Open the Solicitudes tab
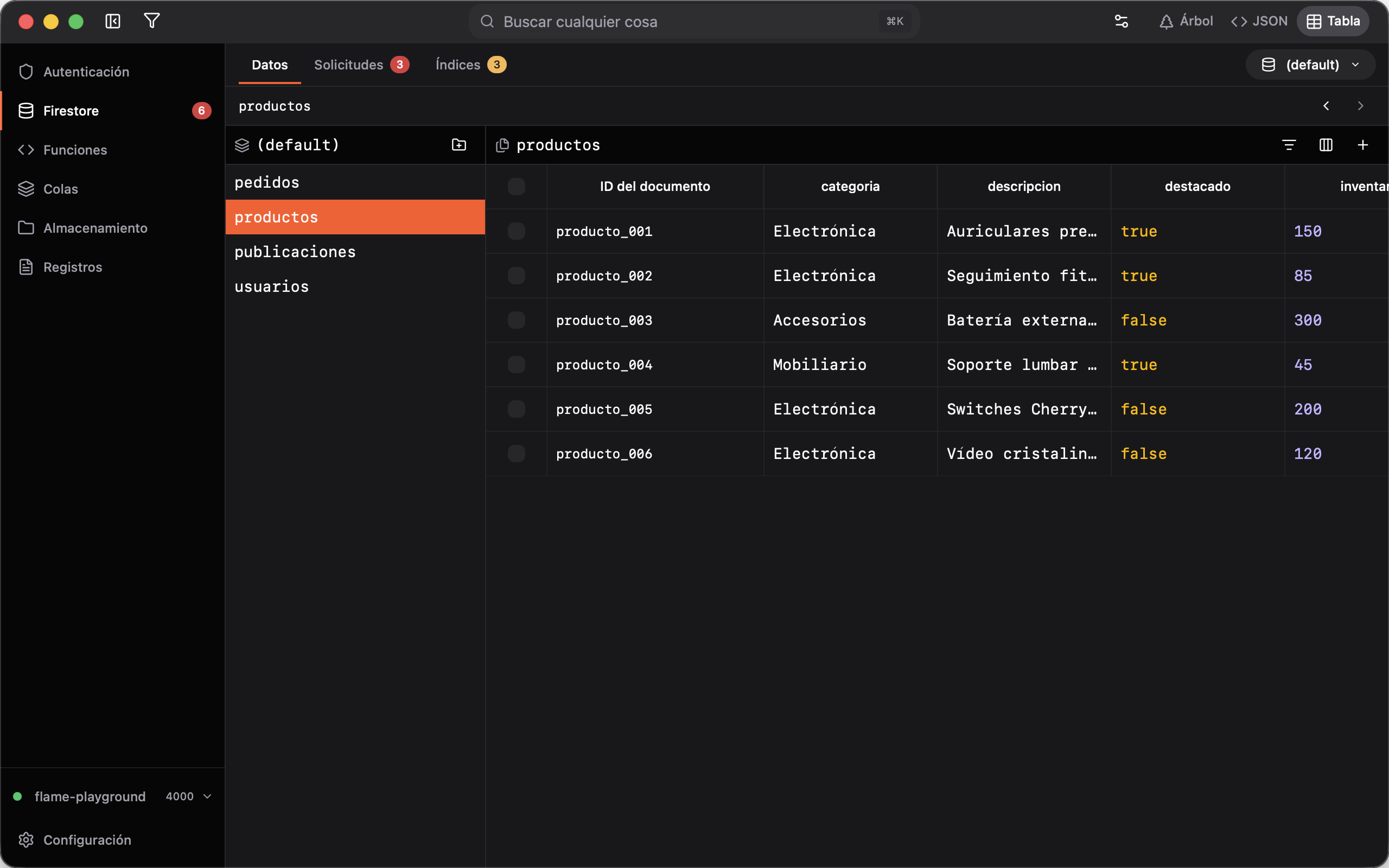The width and height of the screenshot is (1389, 868). pos(361,65)
